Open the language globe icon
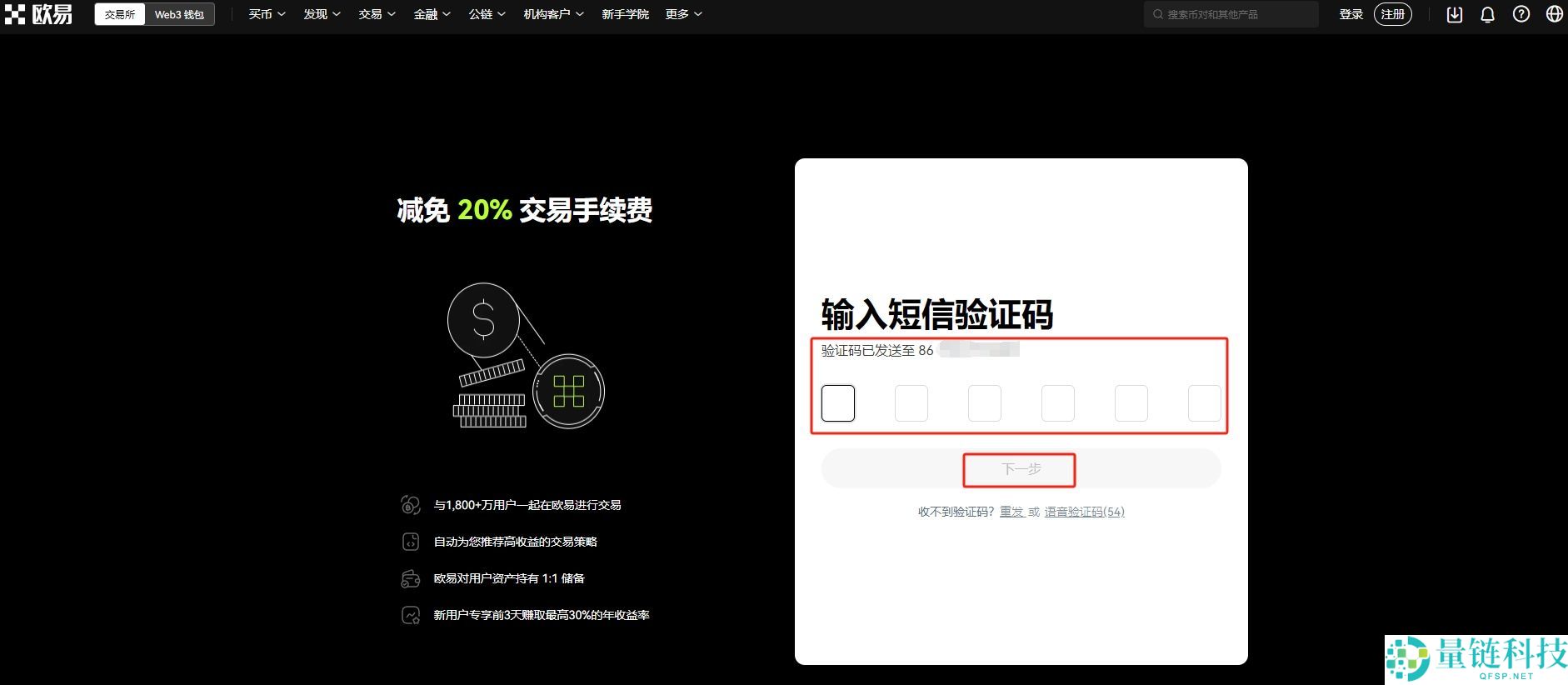Viewport: 1568px width, 685px height. point(1555,14)
